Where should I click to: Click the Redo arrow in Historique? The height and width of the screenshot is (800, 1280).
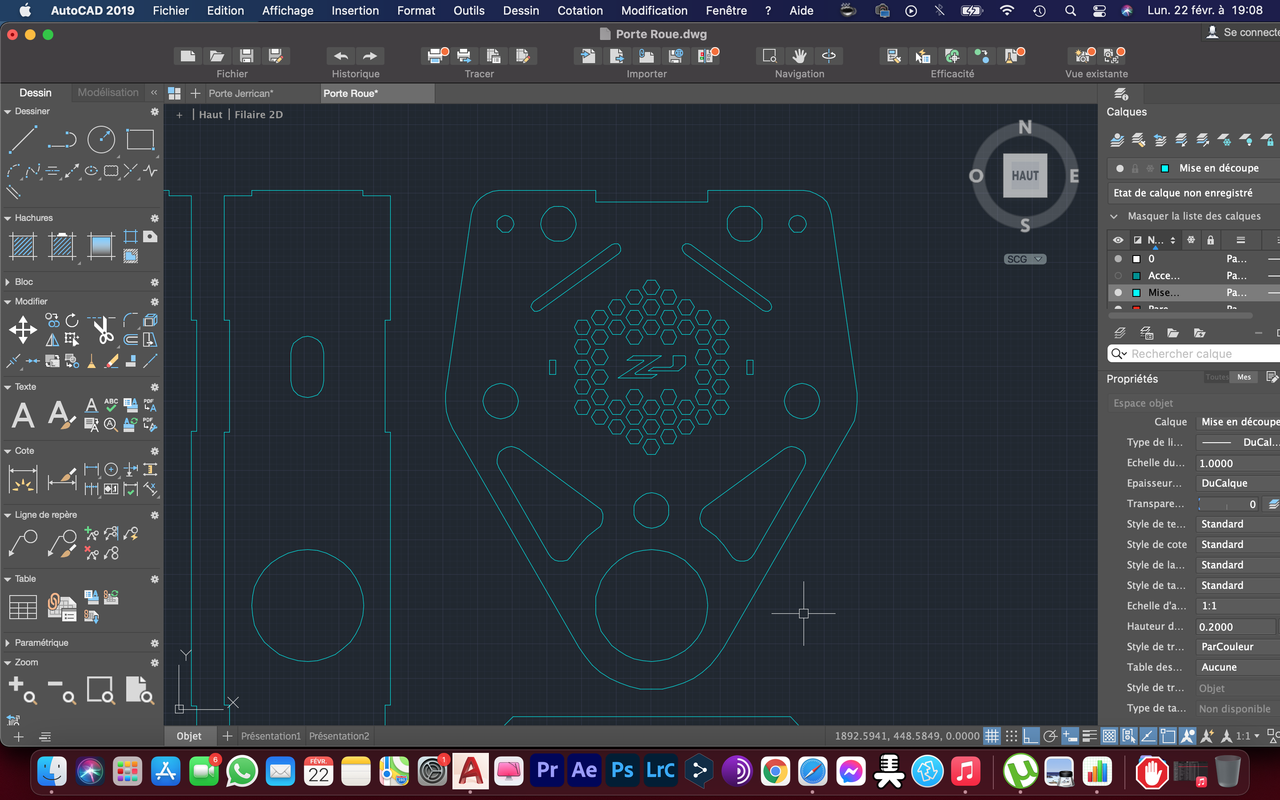[x=370, y=56]
